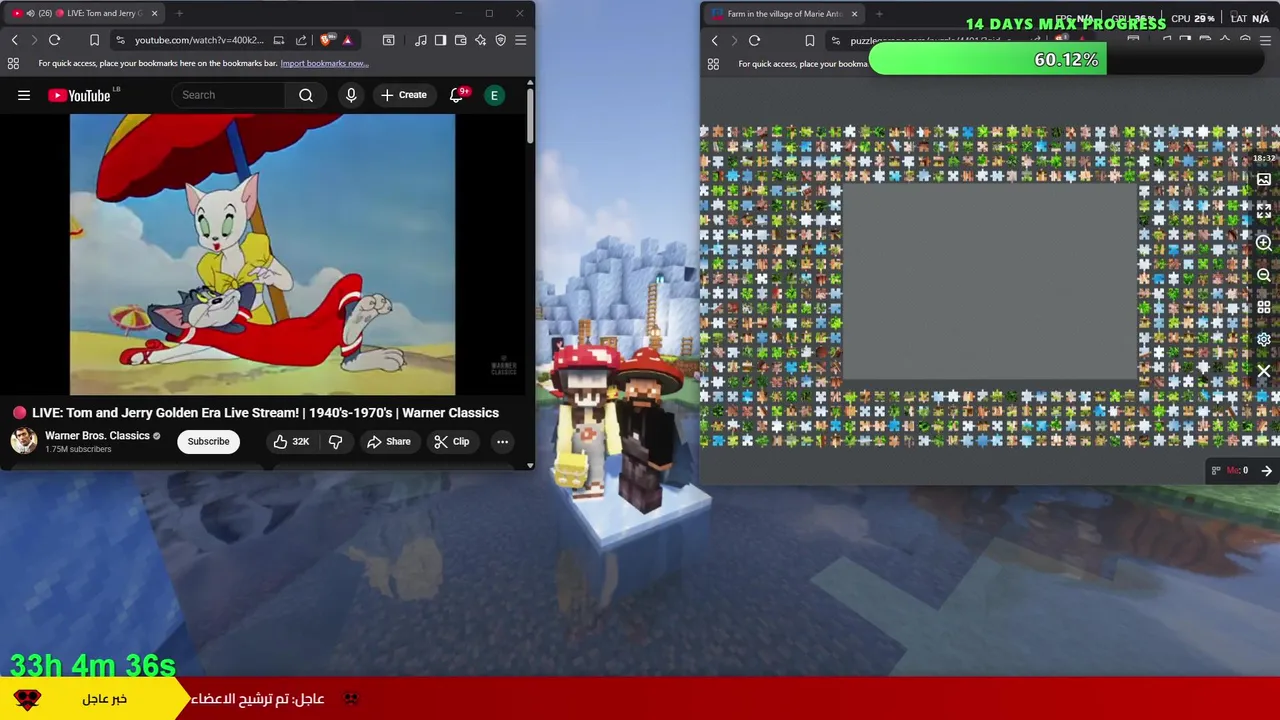
Task: Click the Tom and Jerry video player
Action: 262,255
